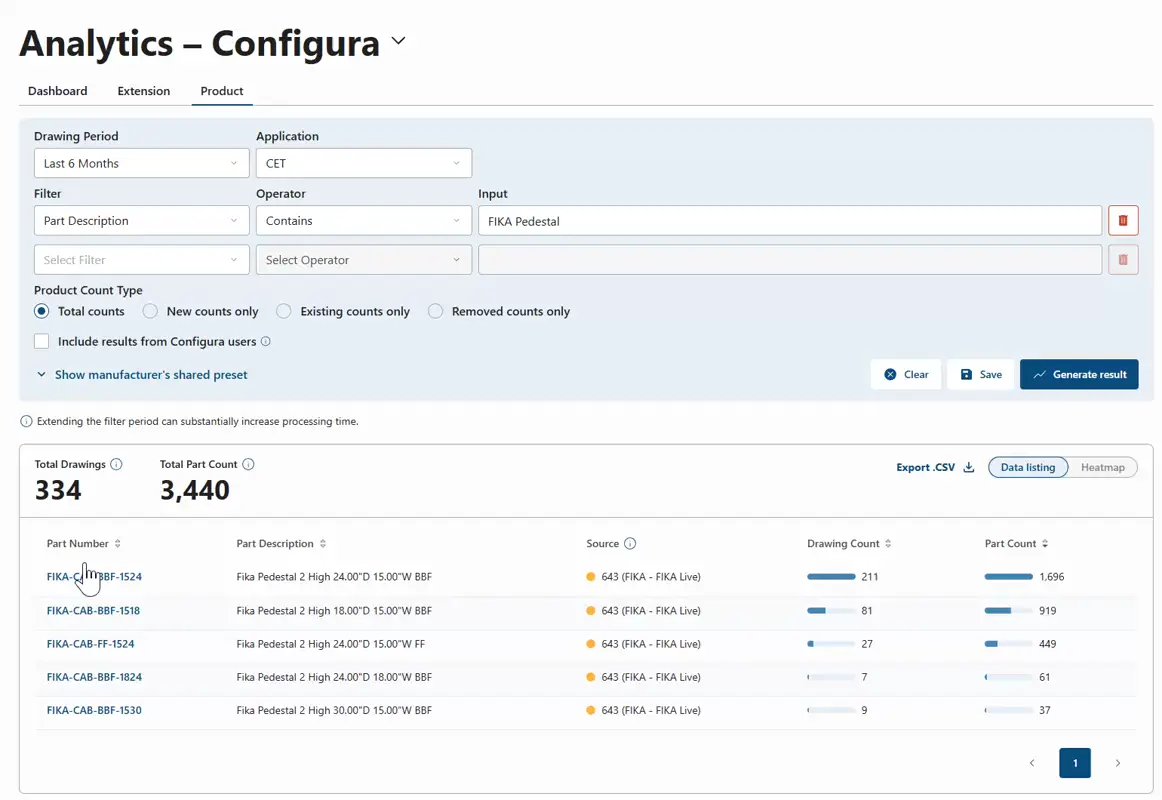The height and width of the screenshot is (800, 1162).
Task: Enable Include results from Configura users checkbox
Action: (42, 341)
